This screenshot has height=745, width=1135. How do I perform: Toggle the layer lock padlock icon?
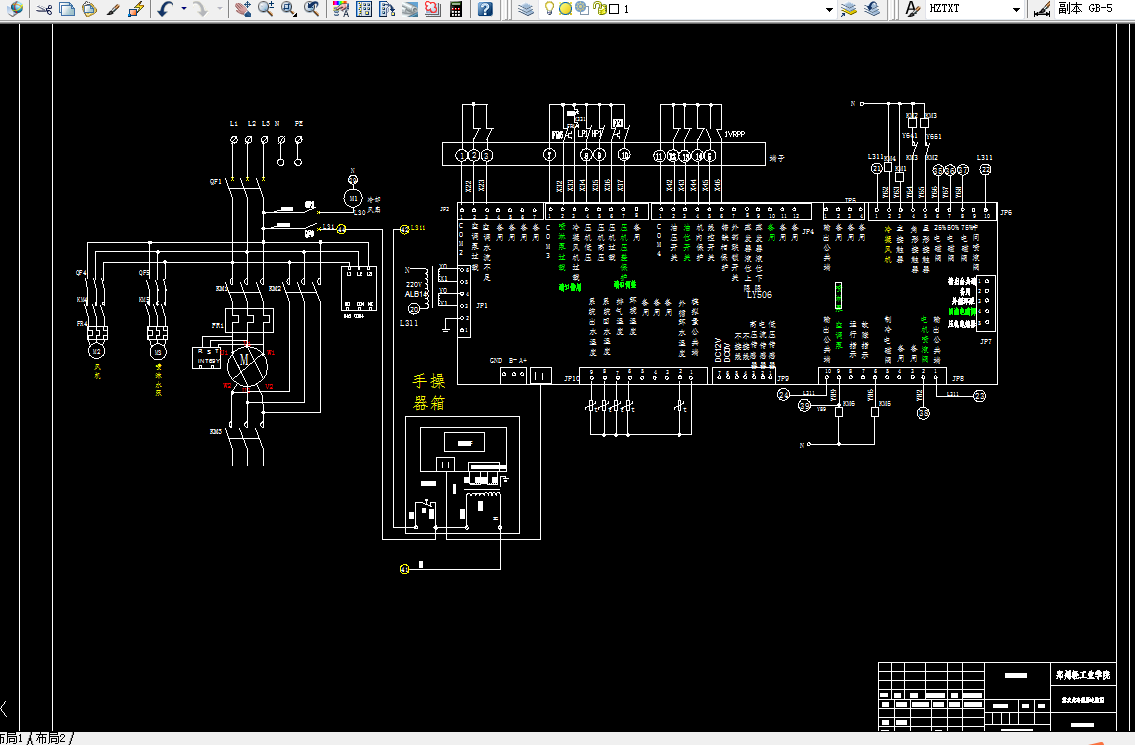[599, 9]
